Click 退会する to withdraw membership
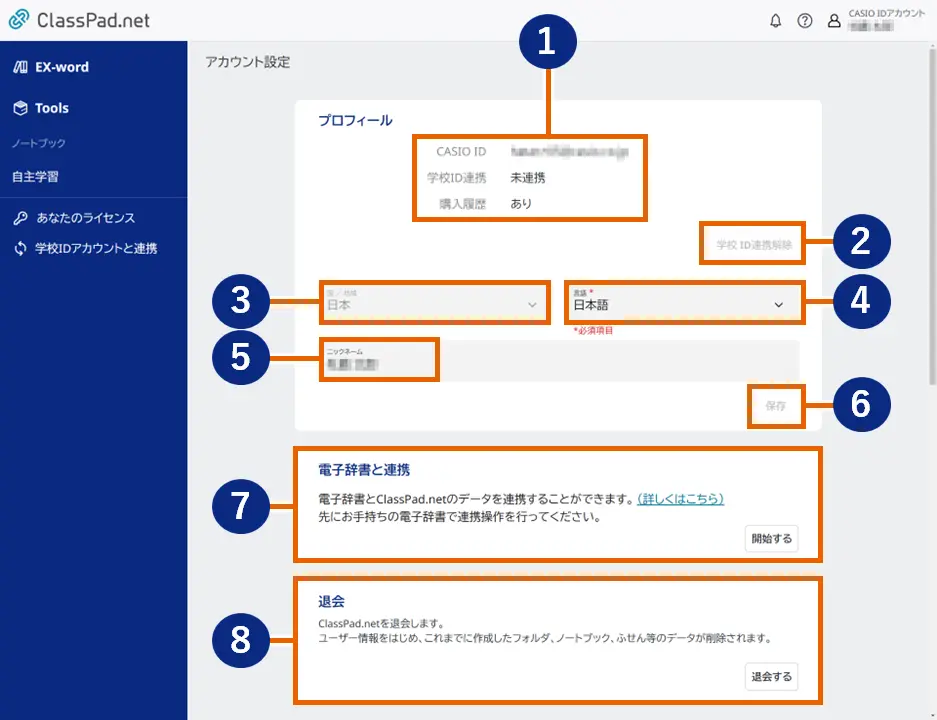 [772, 677]
